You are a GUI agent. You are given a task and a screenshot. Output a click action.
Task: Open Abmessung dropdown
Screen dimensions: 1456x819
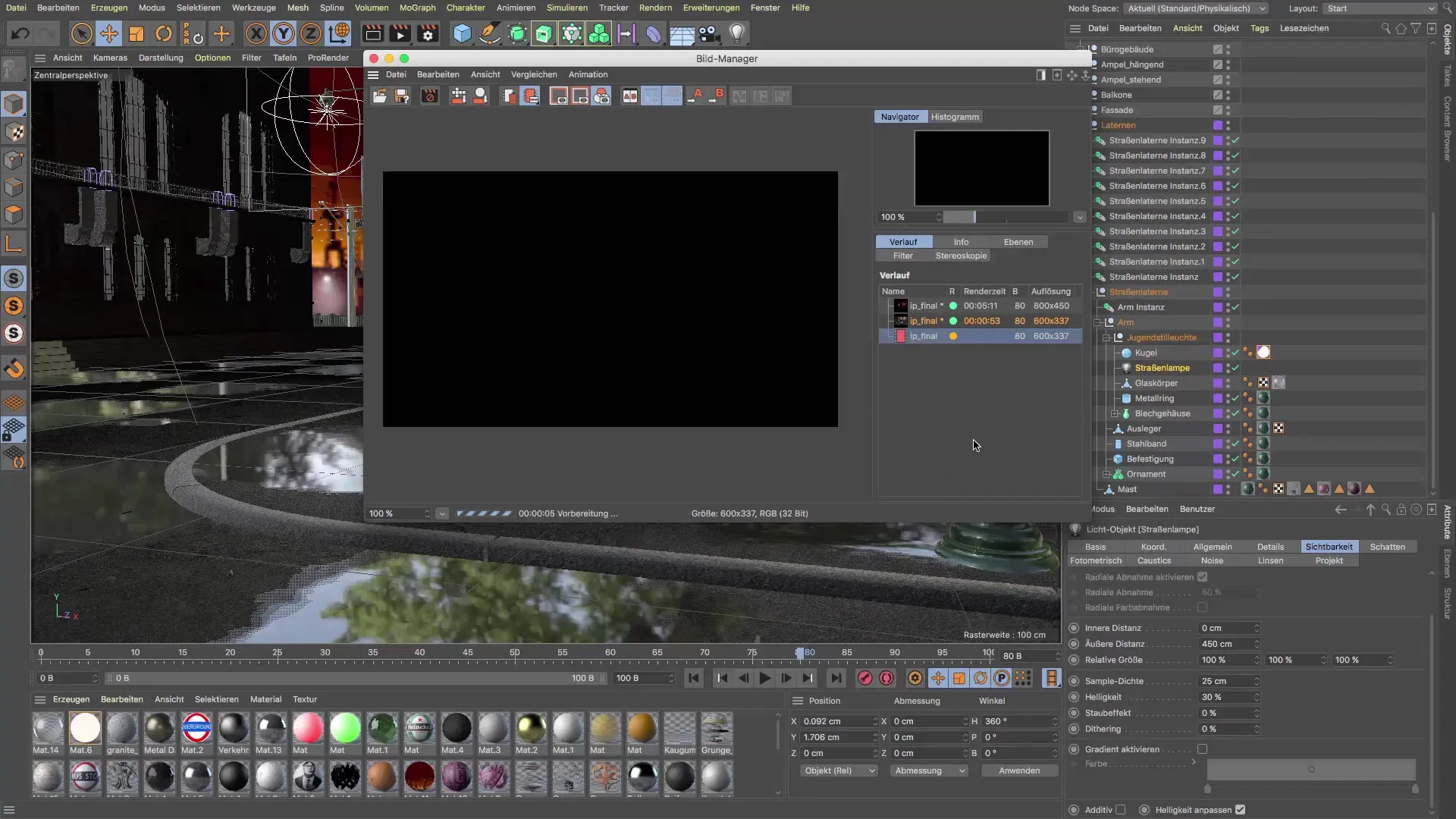[929, 770]
